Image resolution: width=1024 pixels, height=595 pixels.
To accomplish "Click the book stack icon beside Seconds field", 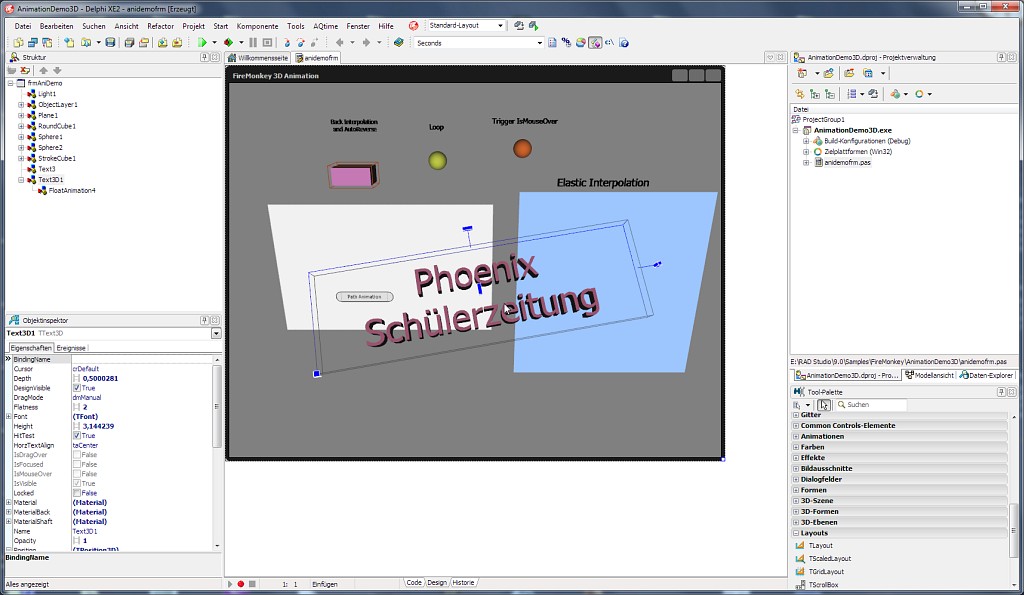I will pyautogui.click(x=398, y=42).
